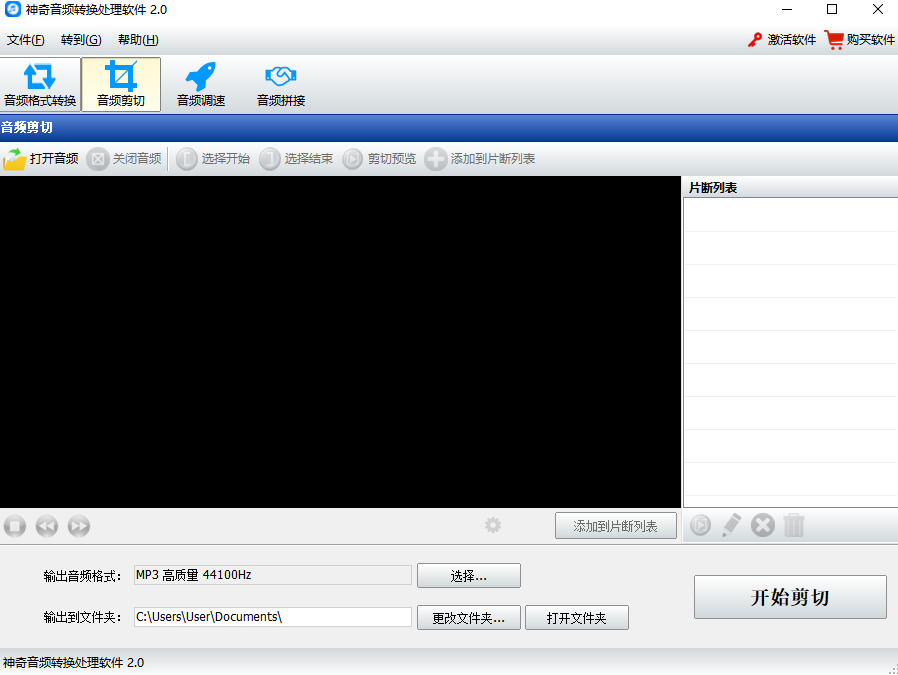Click the 音频剪切 blue section header
Viewport: 898px width, 675px height.
449,128
